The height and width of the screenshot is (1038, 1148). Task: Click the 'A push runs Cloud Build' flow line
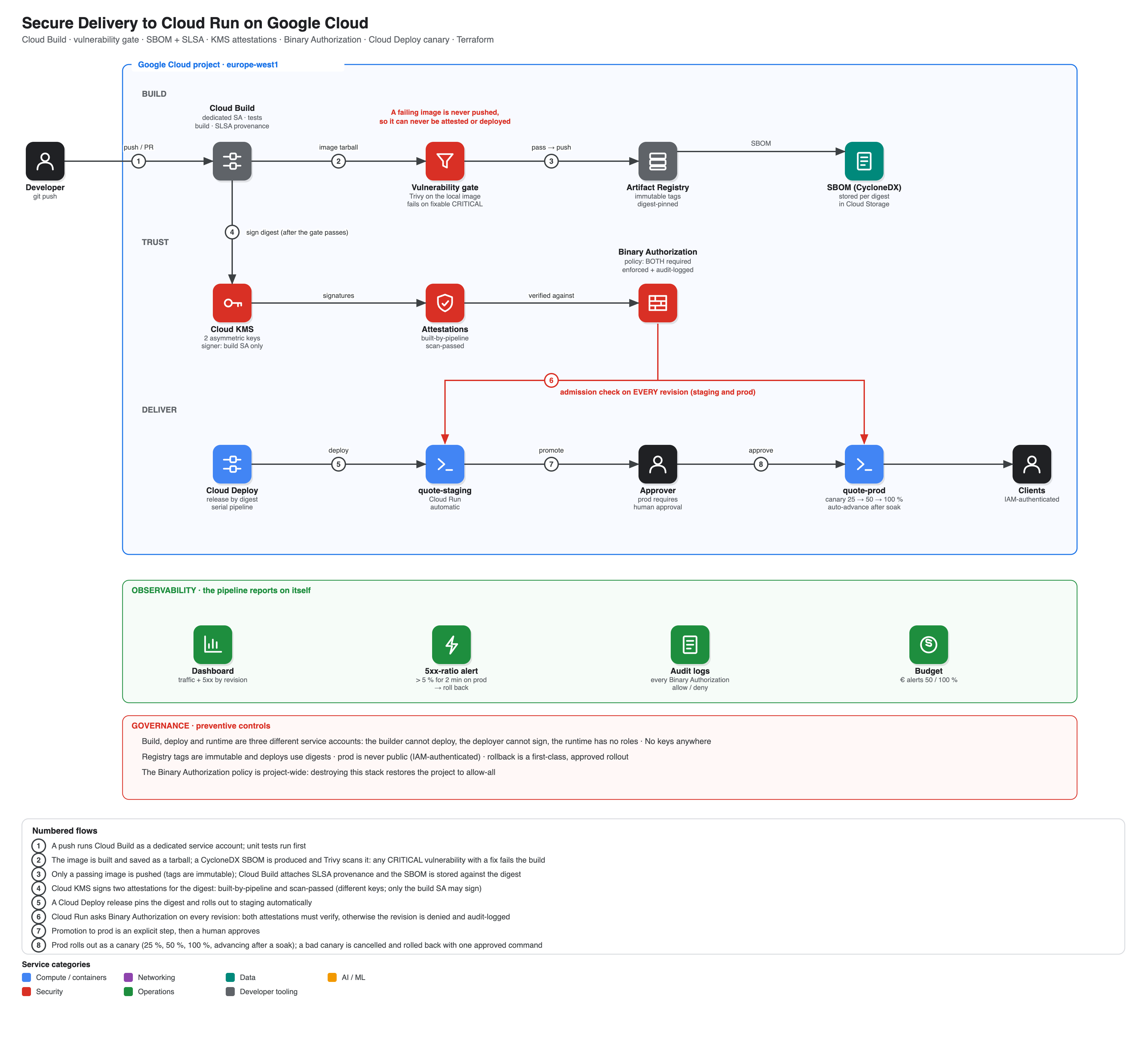tap(178, 846)
